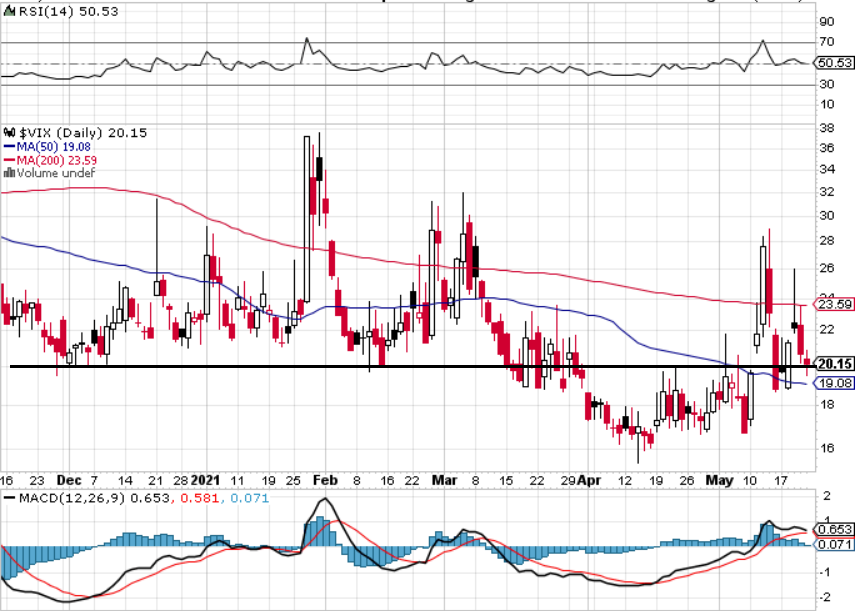This screenshot has width=860, height=611.
Task: Select the Mar date axis label
Action: (x=444, y=480)
